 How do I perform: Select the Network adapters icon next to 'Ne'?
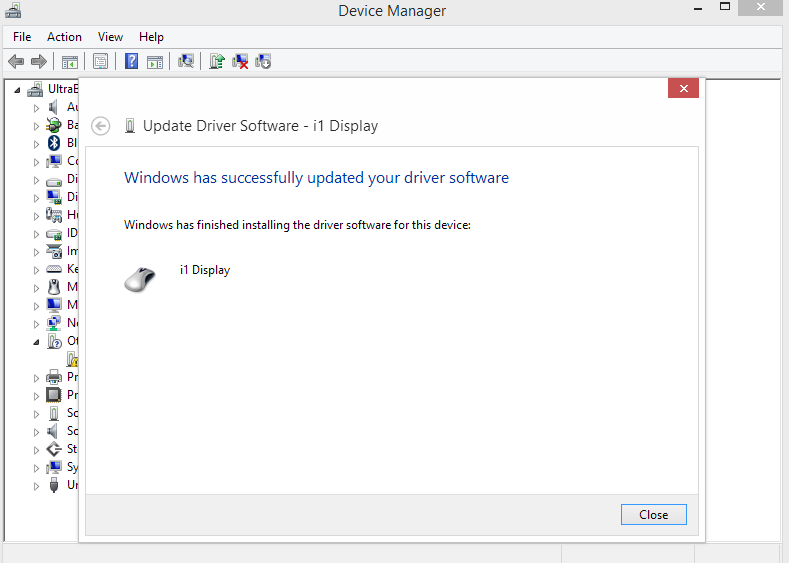[x=54, y=323]
